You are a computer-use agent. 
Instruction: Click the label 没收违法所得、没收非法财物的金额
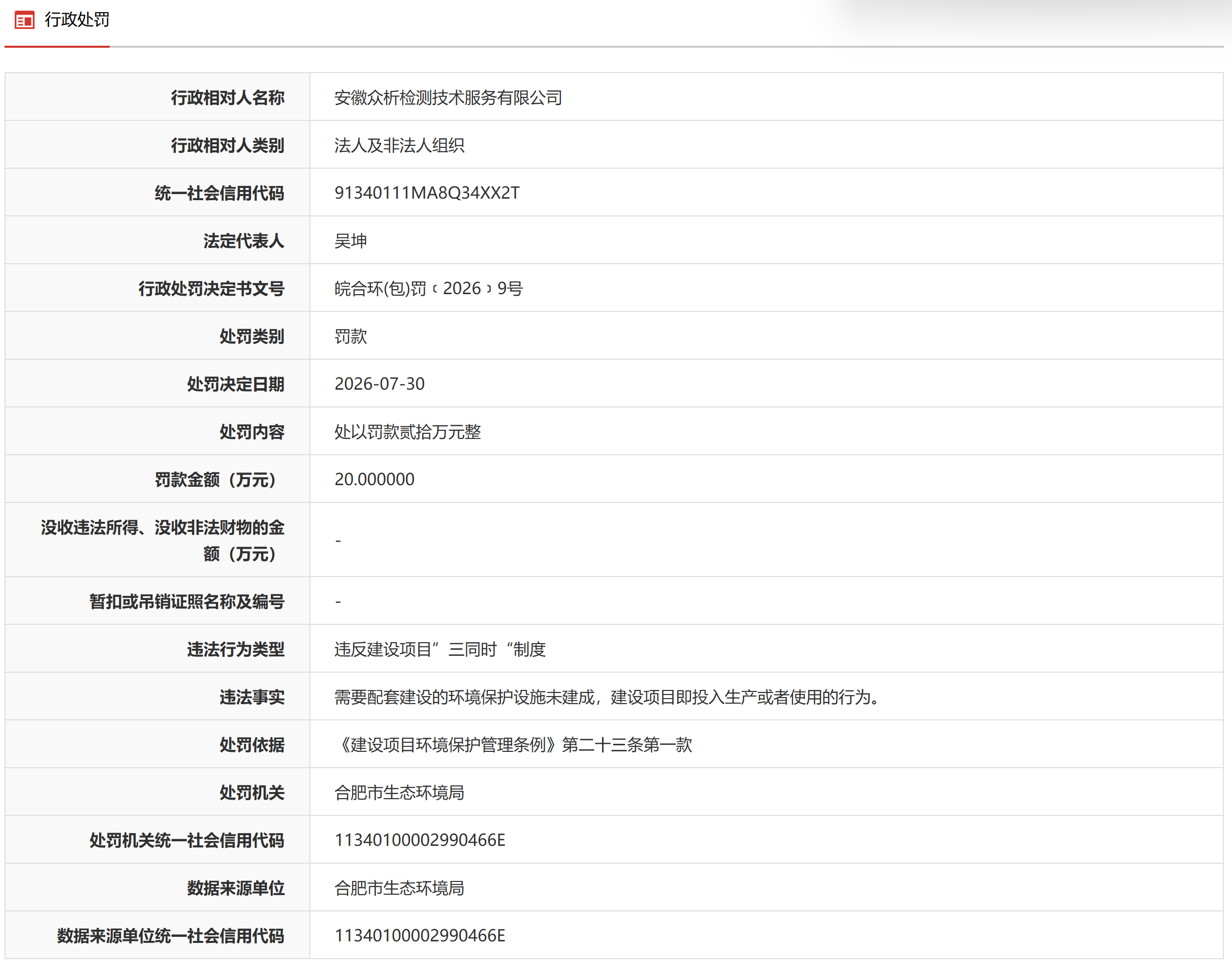pos(162,540)
